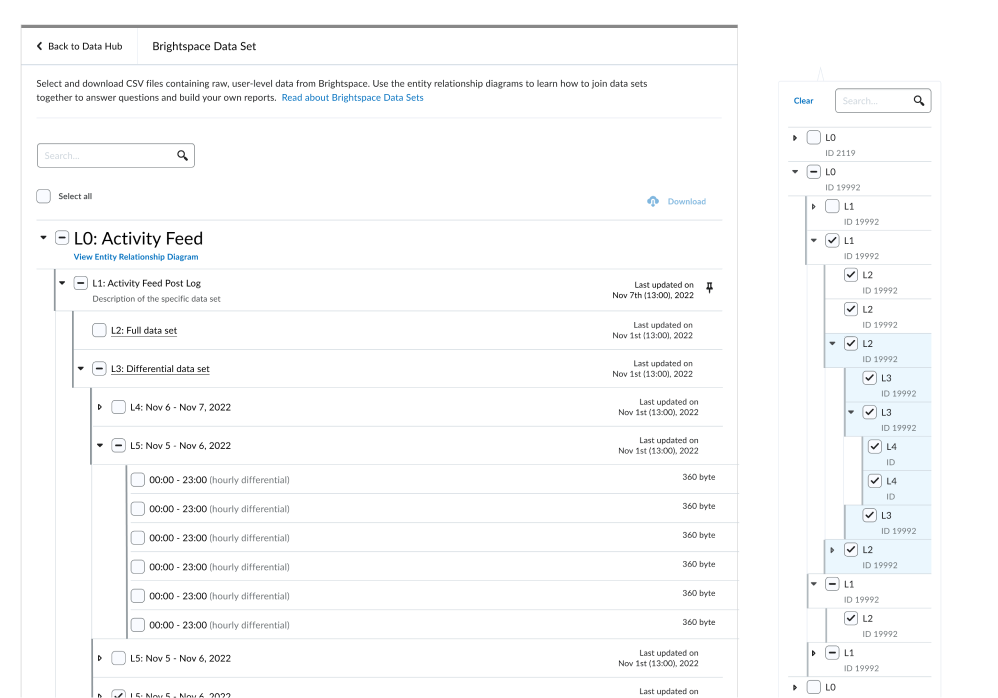Click the magnifier icon in the main search box
998x698 pixels.
(183, 155)
